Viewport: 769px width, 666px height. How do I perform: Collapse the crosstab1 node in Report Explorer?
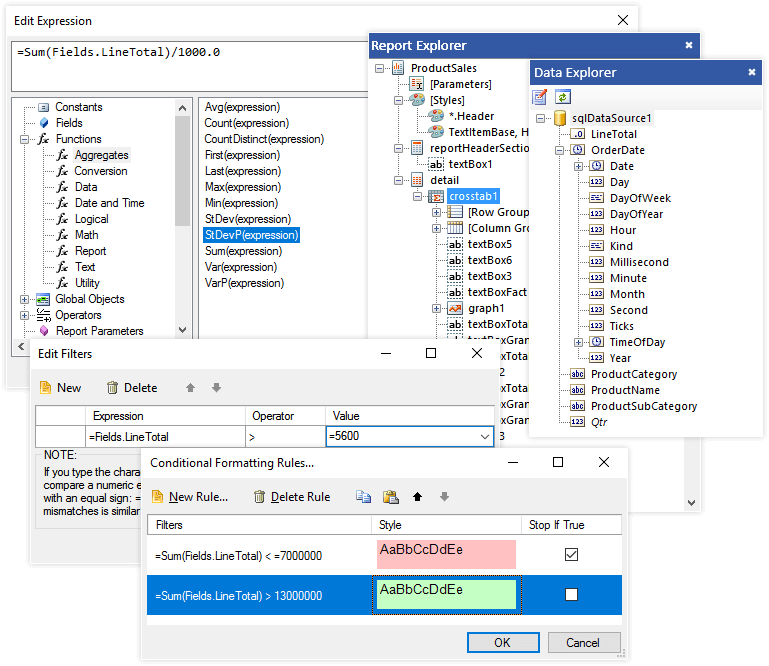(417, 197)
